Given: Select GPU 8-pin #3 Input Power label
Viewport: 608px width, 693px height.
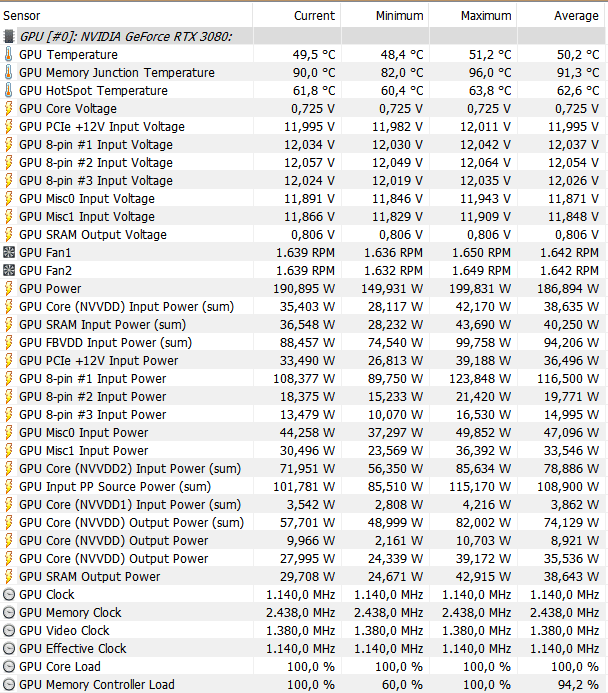Looking at the screenshot, I should click(x=92, y=415).
